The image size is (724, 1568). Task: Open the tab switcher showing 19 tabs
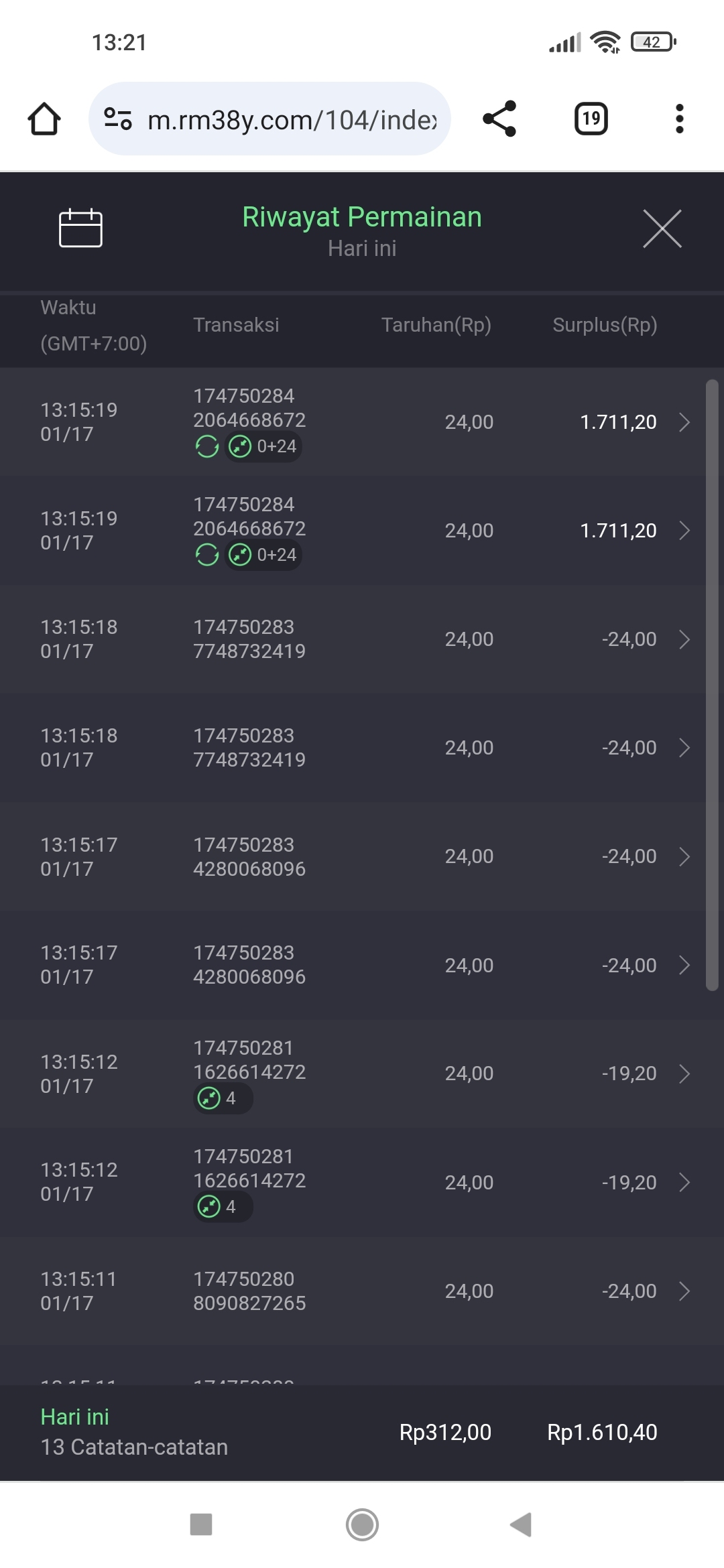pos(591,119)
